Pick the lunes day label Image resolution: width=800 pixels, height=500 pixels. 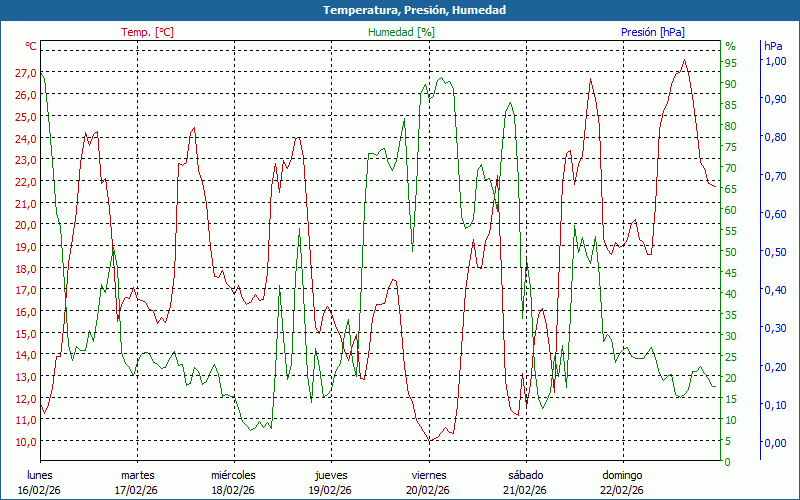click(x=40, y=475)
